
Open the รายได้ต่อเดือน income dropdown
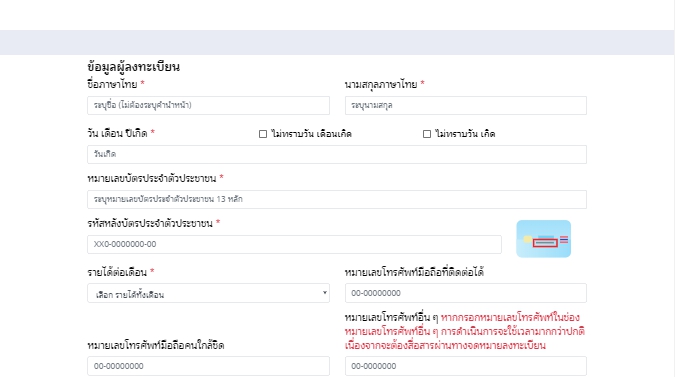click(x=208, y=293)
